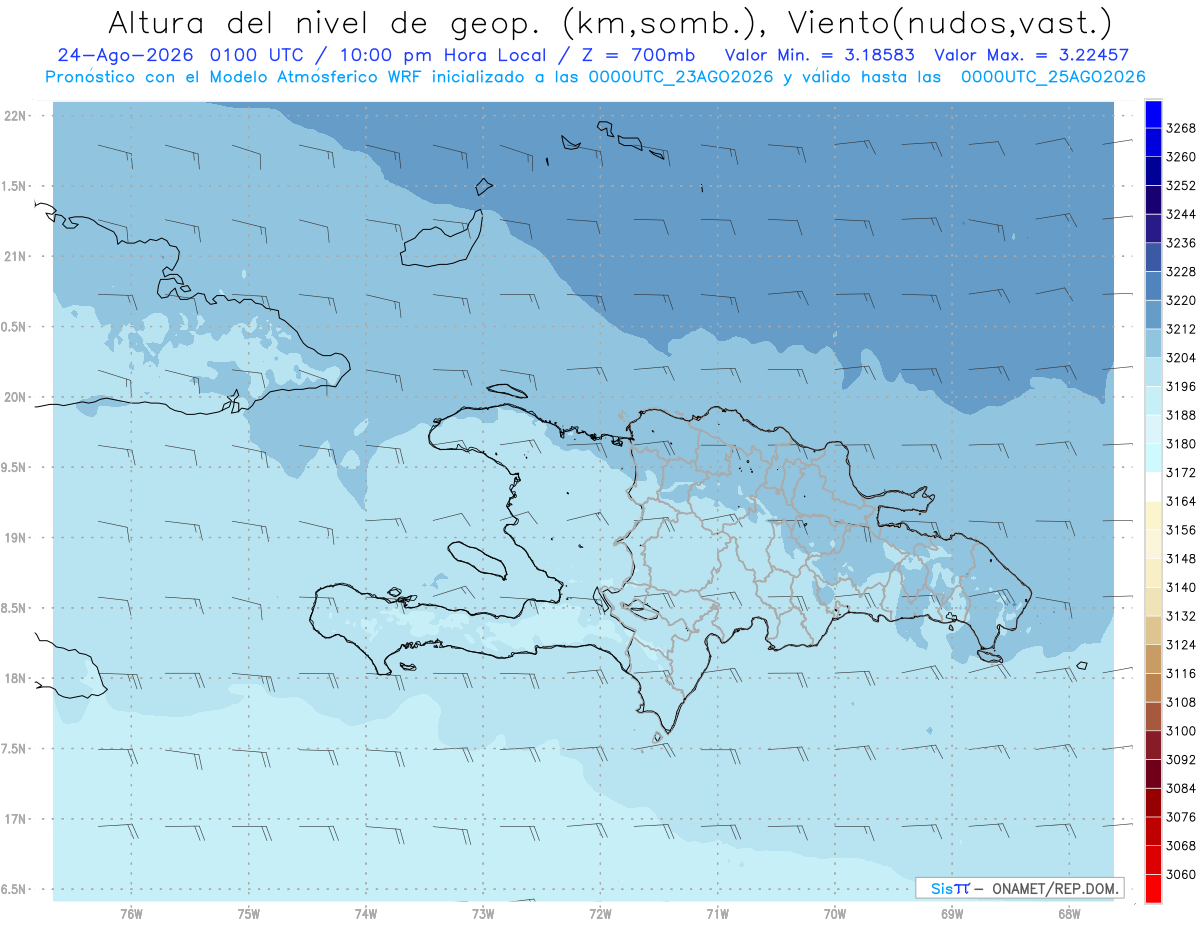Screen dimensions: 1200x927
Task: Click the 6.5N latitude label
Action: [x=15, y=889]
